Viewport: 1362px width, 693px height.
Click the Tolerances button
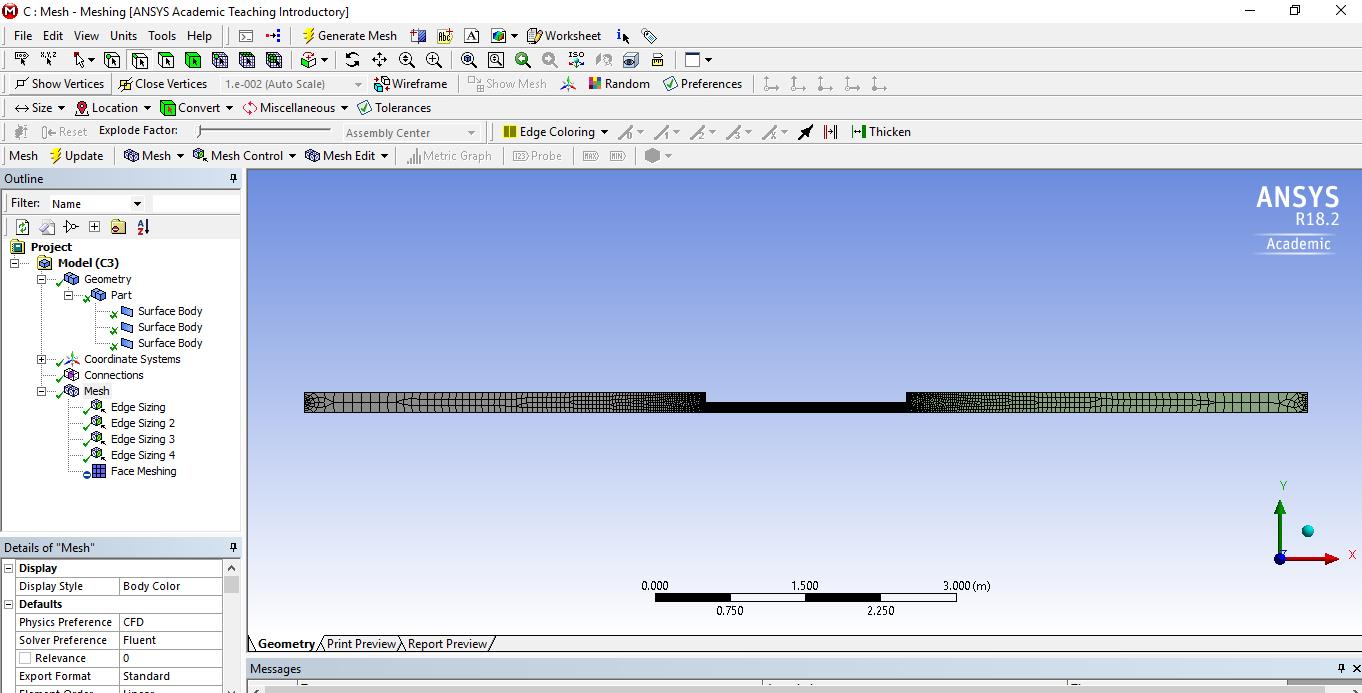pos(394,108)
